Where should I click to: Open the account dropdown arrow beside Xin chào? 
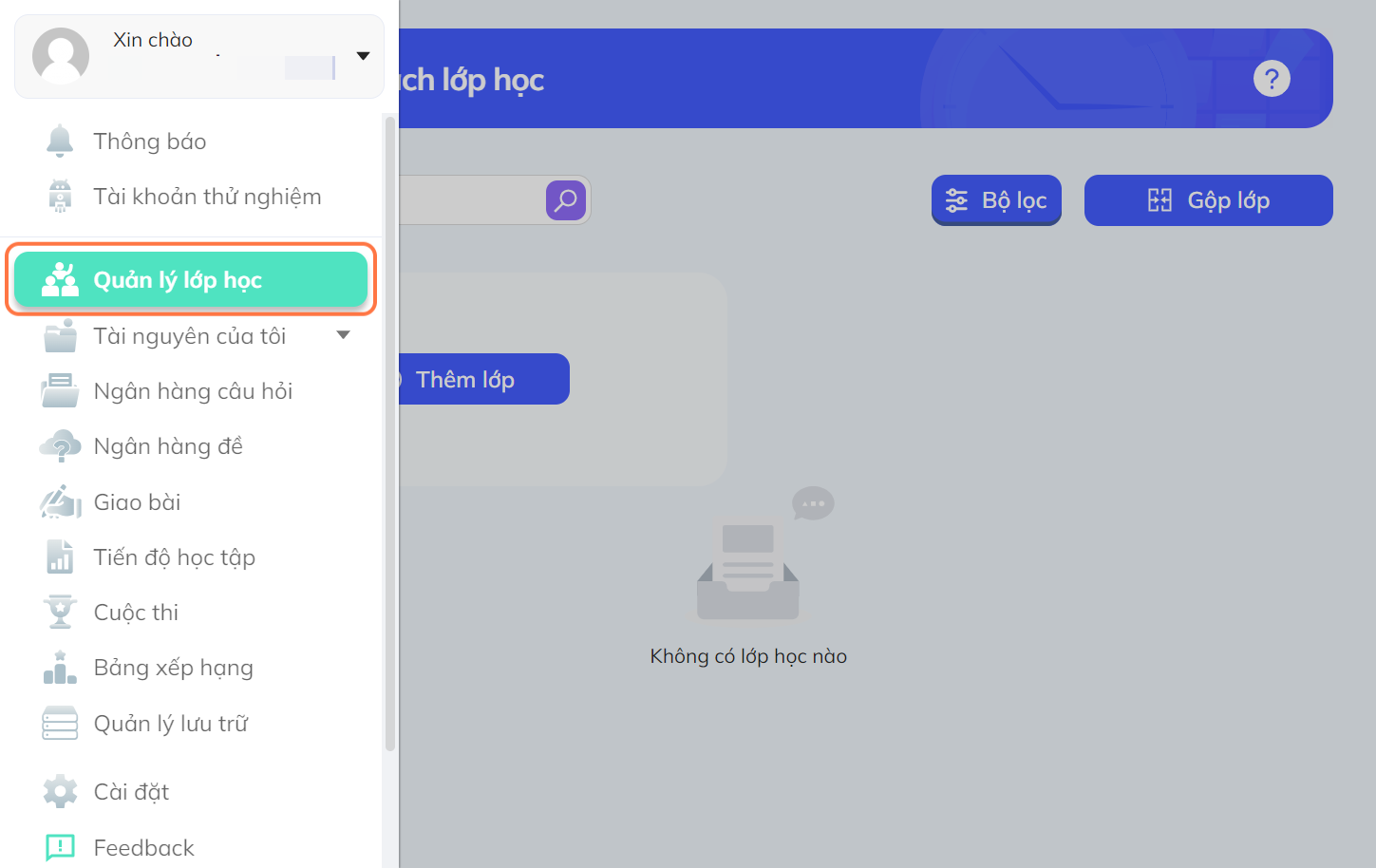[x=363, y=56]
